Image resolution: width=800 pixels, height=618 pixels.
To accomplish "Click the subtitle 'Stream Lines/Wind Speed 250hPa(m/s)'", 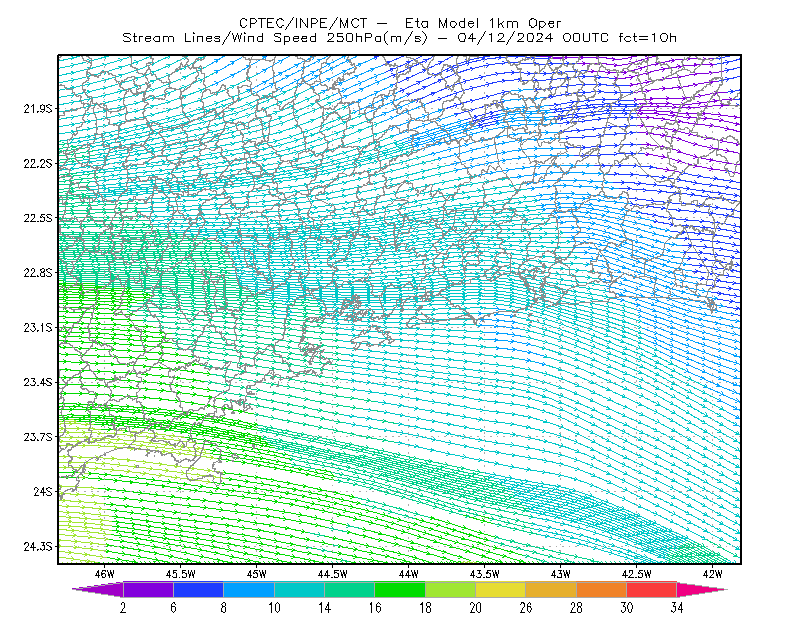I will click(274, 38).
